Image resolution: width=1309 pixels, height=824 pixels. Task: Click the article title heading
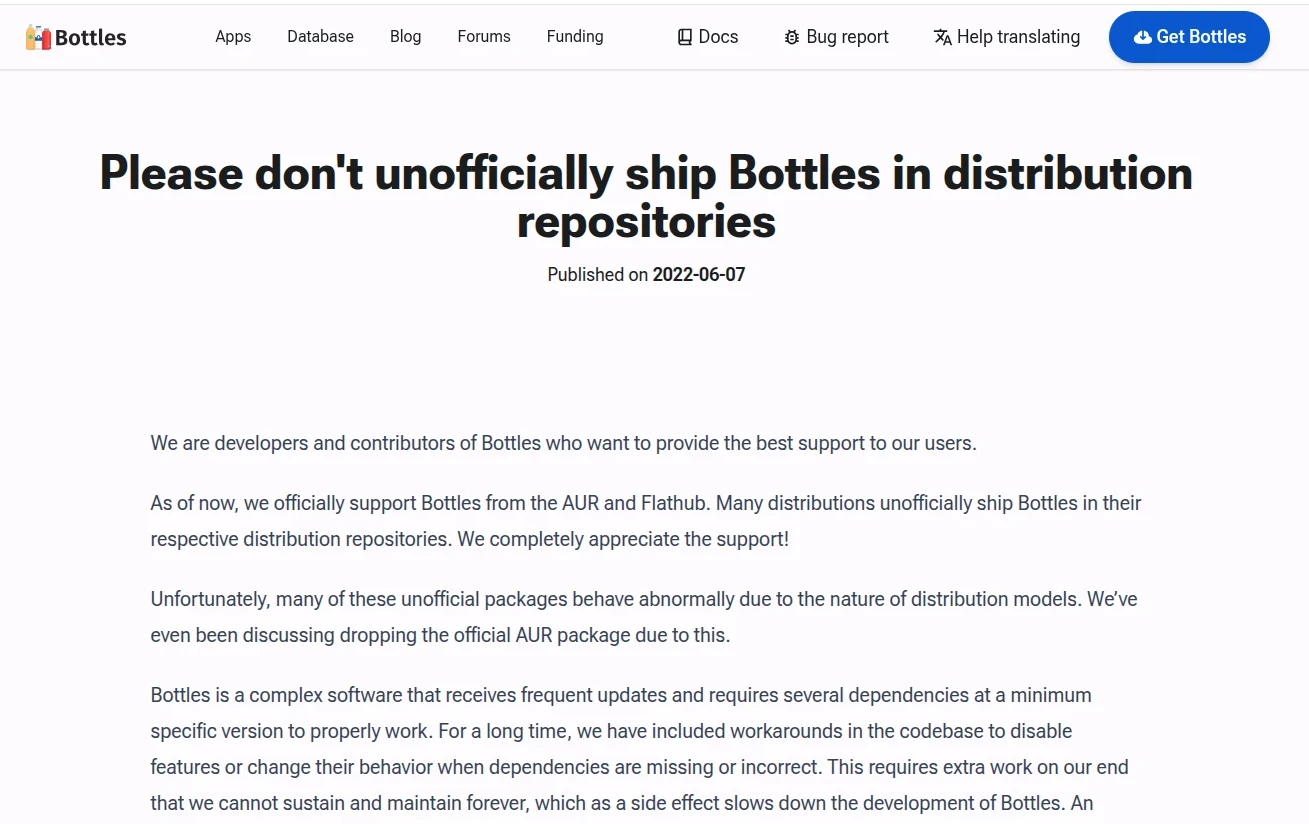[646, 197]
